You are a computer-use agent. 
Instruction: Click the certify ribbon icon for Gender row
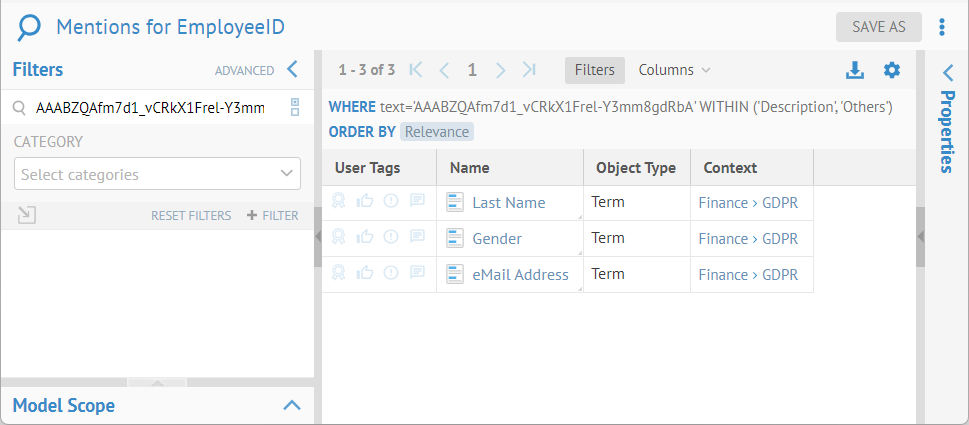point(339,237)
